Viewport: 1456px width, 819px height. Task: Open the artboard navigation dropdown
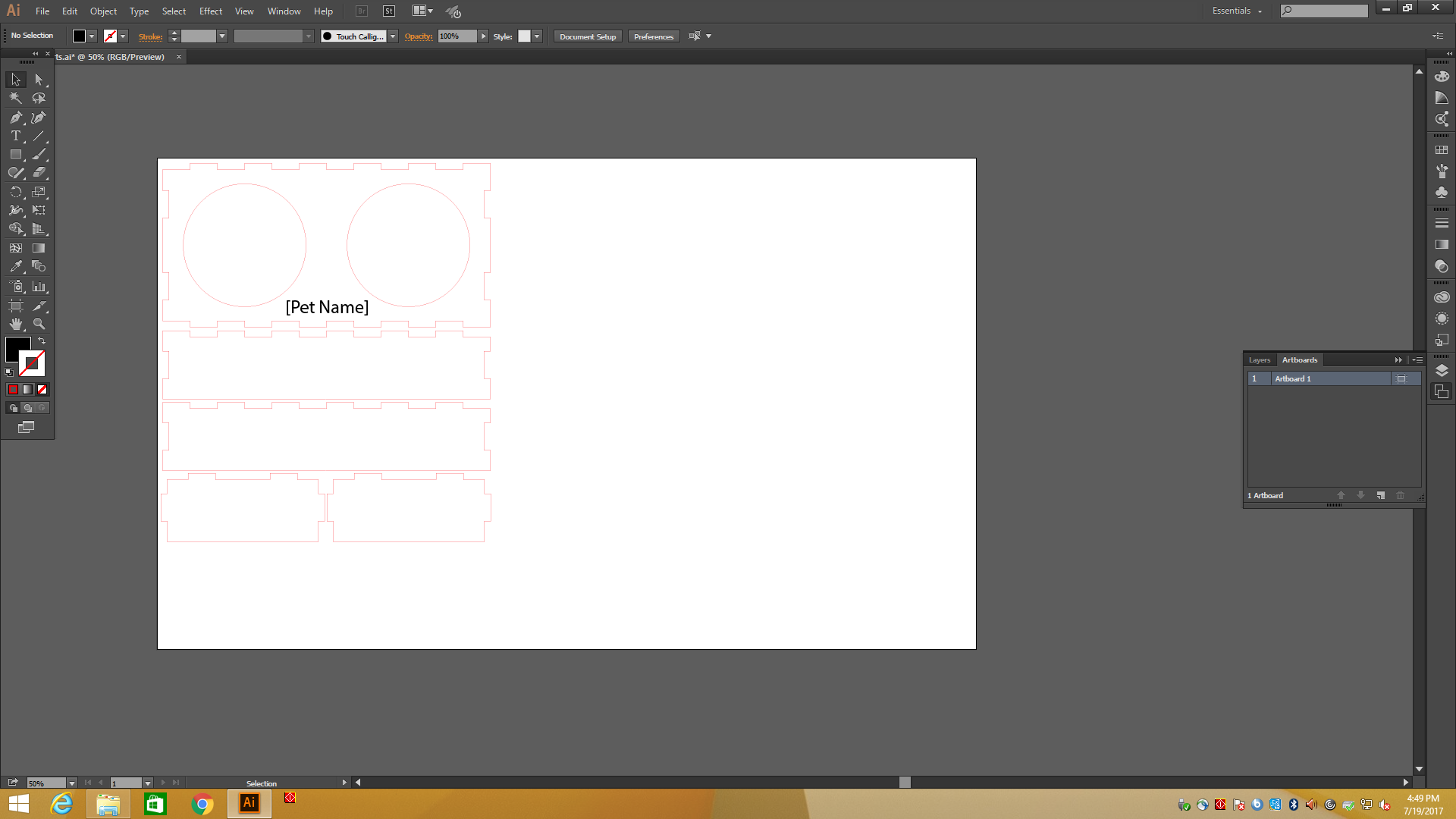click(x=147, y=783)
